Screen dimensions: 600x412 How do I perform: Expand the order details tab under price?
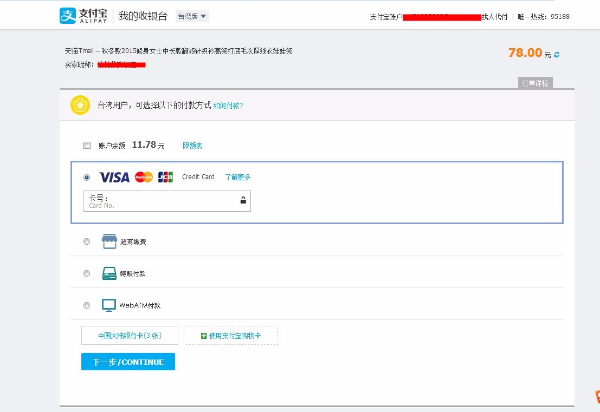[x=534, y=83]
